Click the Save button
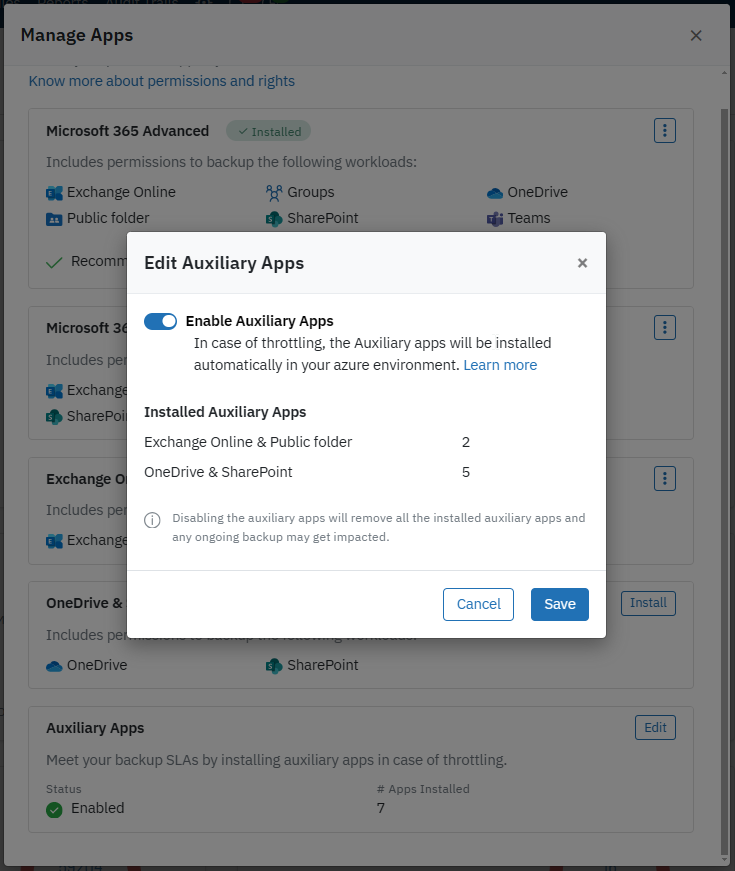The height and width of the screenshot is (871, 735). click(x=559, y=604)
